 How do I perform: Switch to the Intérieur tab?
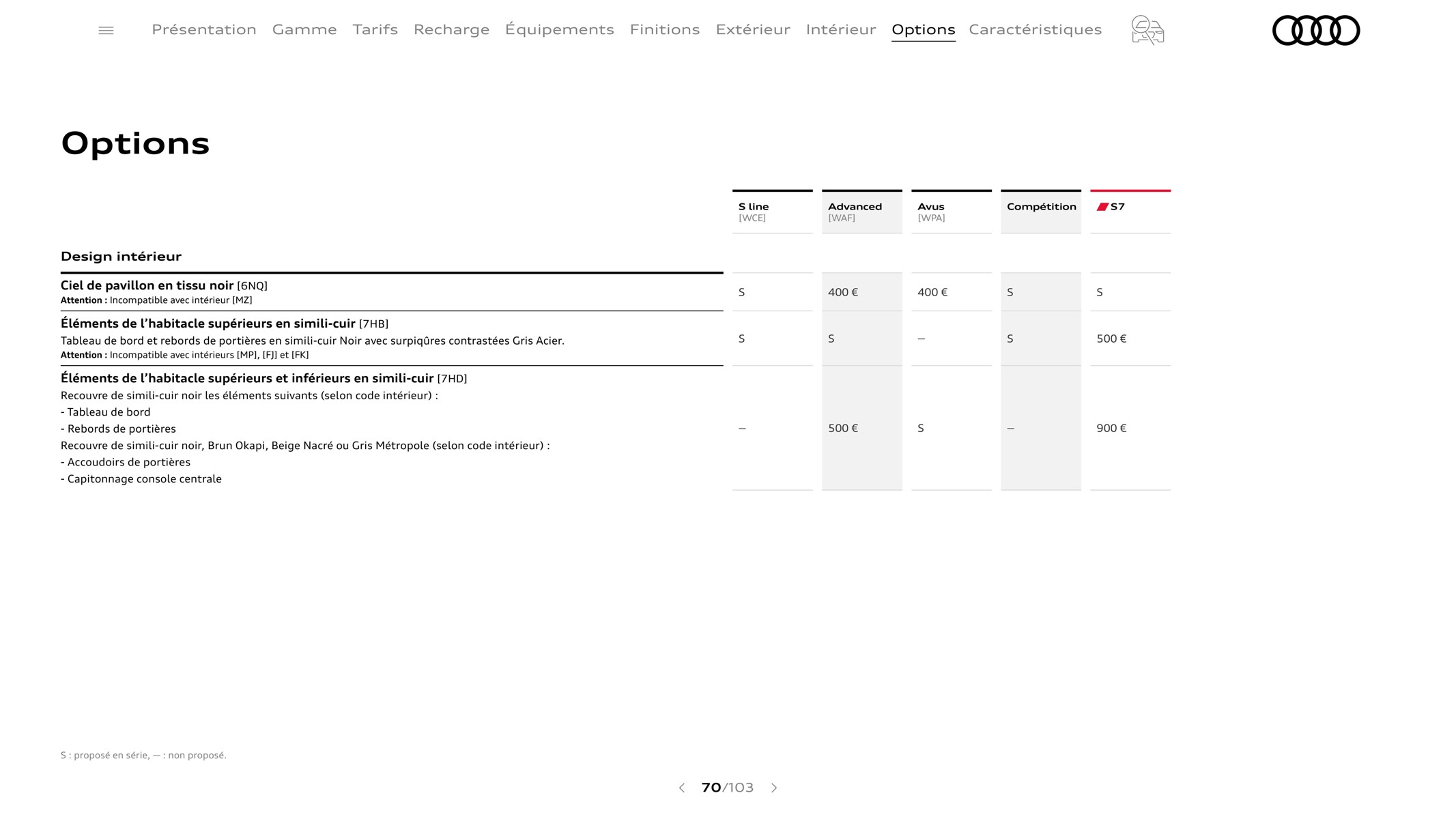click(841, 29)
